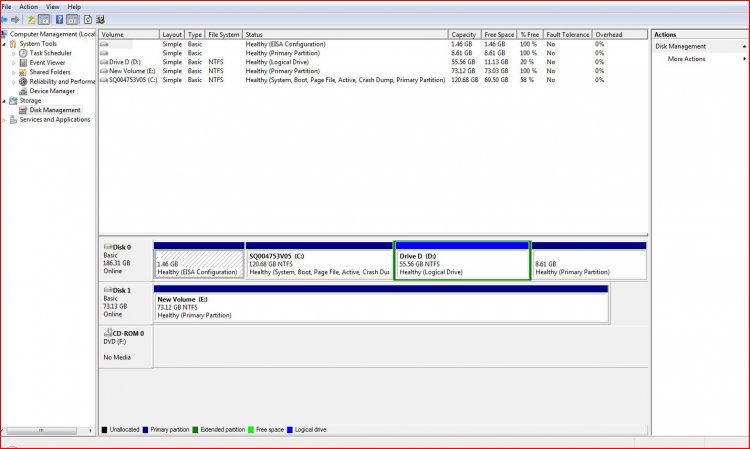The height and width of the screenshot is (449, 750).
Task: Open the File menu
Action: click(6, 7)
